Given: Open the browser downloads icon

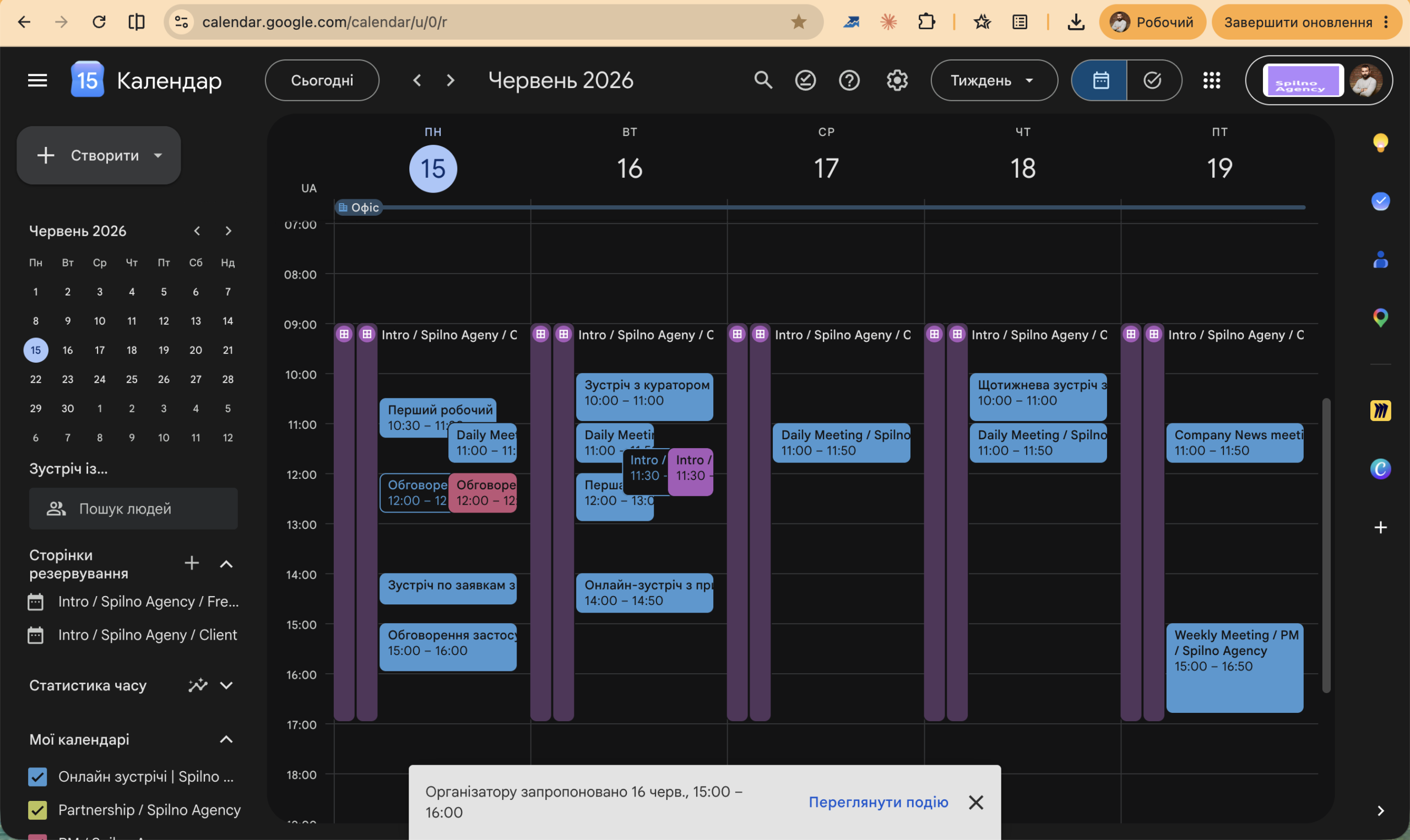Looking at the screenshot, I should click(x=1075, y=22).
